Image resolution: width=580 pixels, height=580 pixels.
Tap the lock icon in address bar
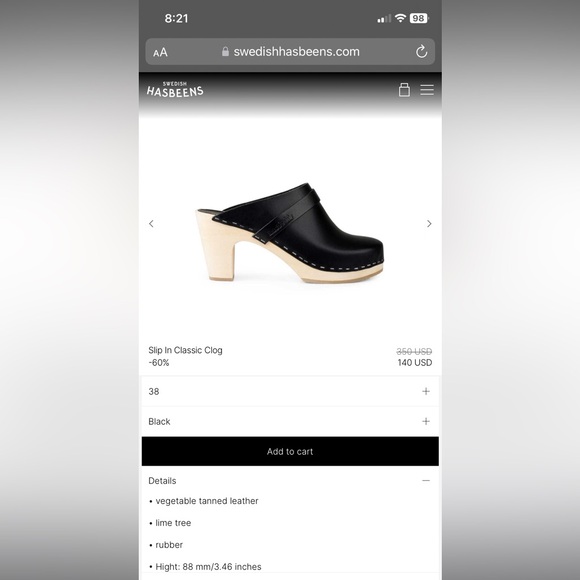(225, 51)
